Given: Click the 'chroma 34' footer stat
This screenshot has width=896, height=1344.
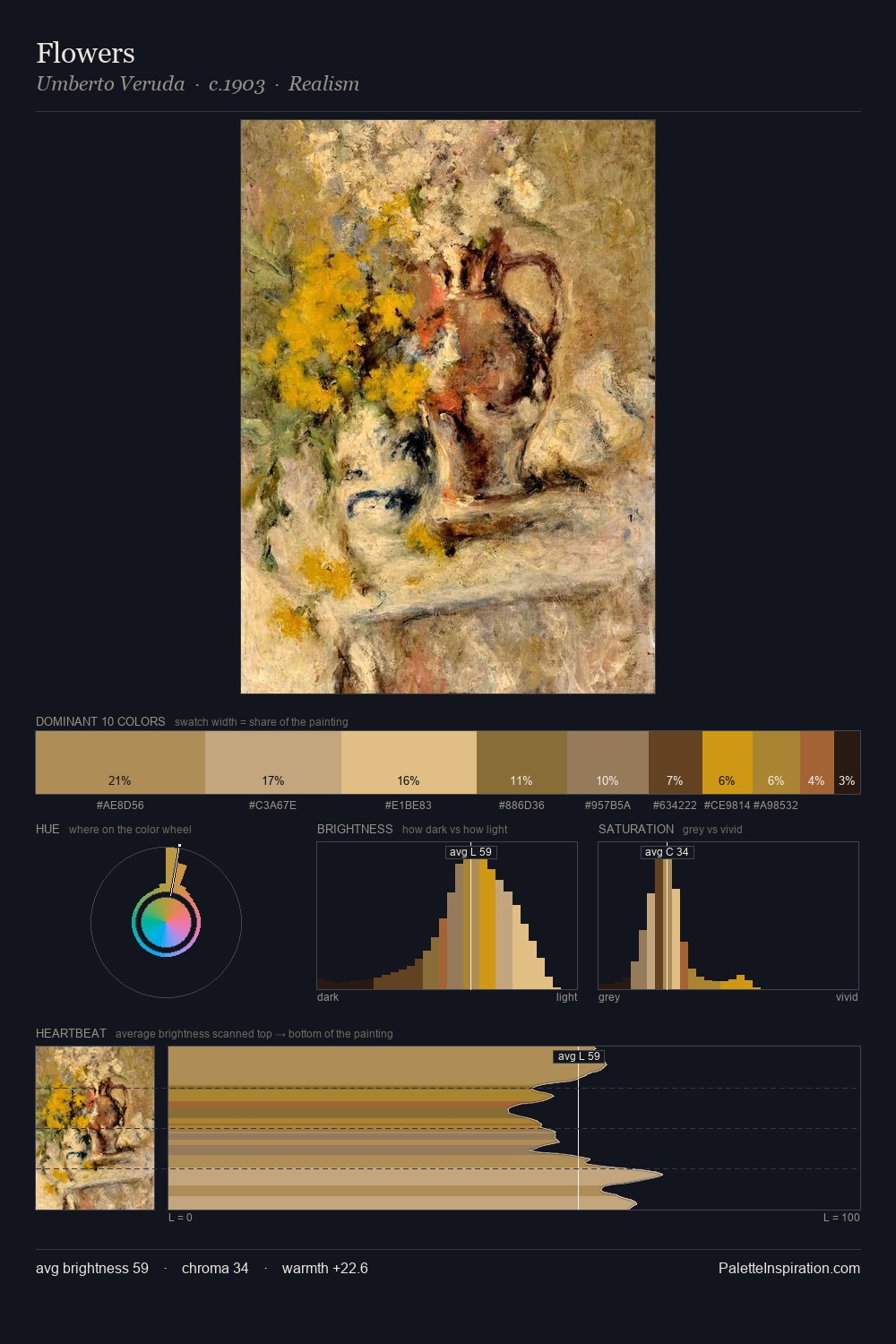Looking at the screenshot, I should pyautogui.click(x=215, y=1268).
